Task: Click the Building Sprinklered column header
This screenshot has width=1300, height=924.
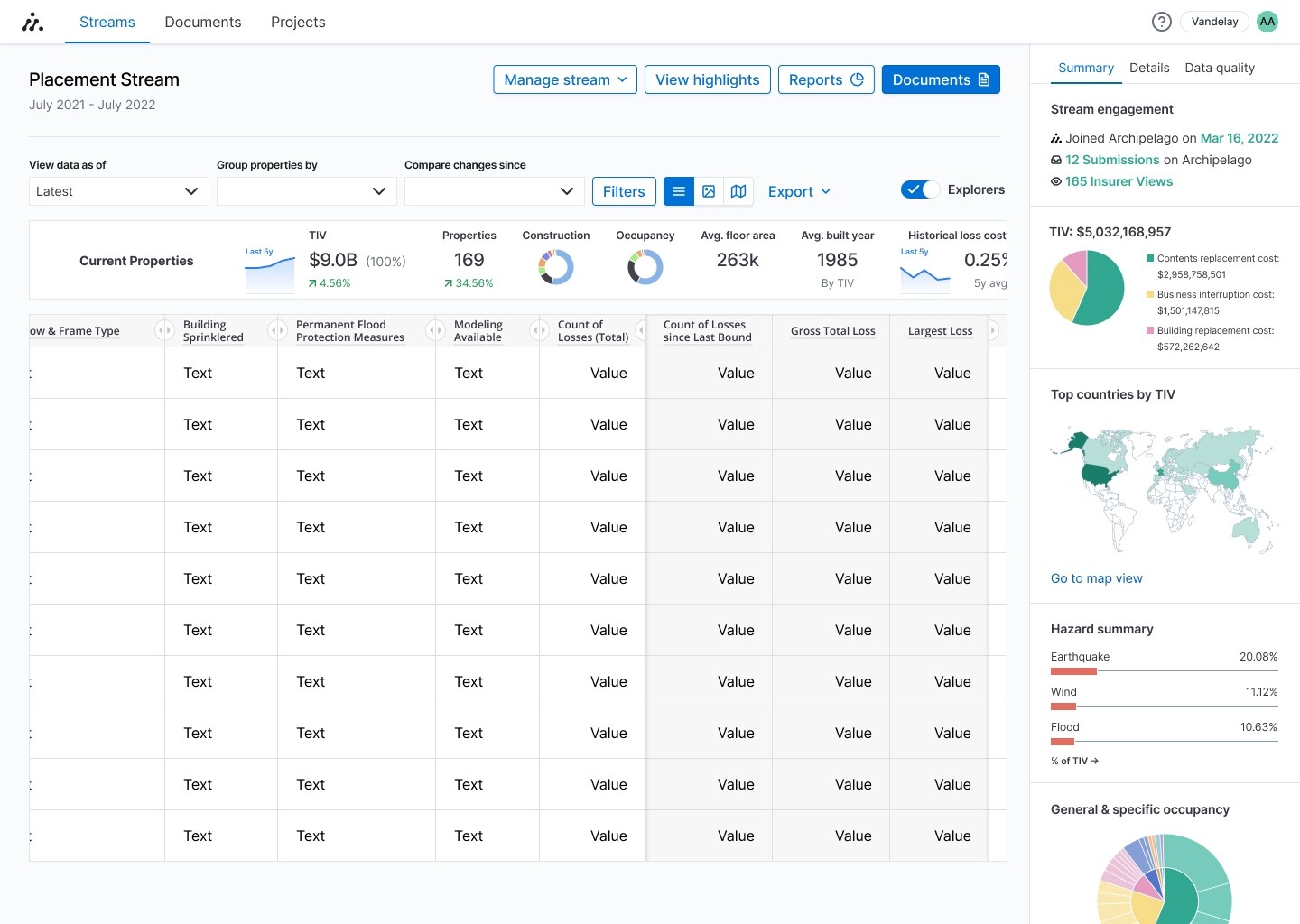Action: (213, 331)
